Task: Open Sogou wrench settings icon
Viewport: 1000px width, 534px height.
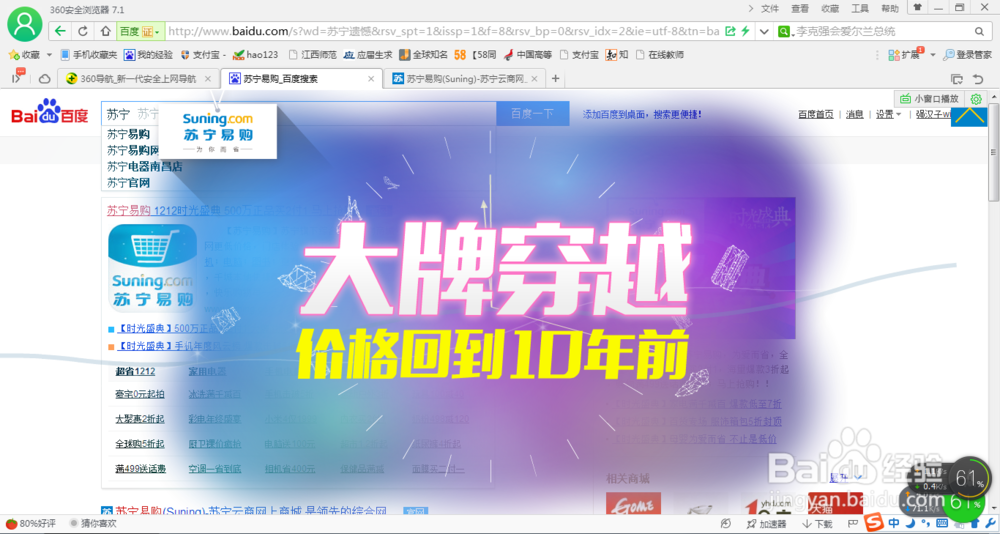Action: 989,524
